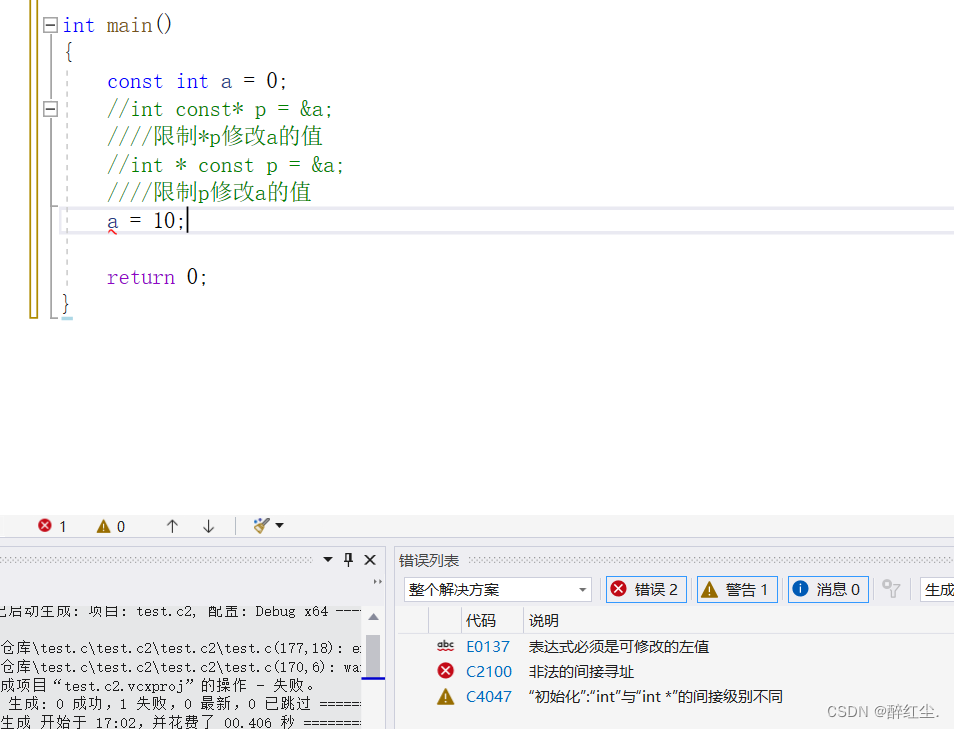This screenshot has height=729, width=954.
Task: Go to next issue down arrow
Action: pos(208,526)
